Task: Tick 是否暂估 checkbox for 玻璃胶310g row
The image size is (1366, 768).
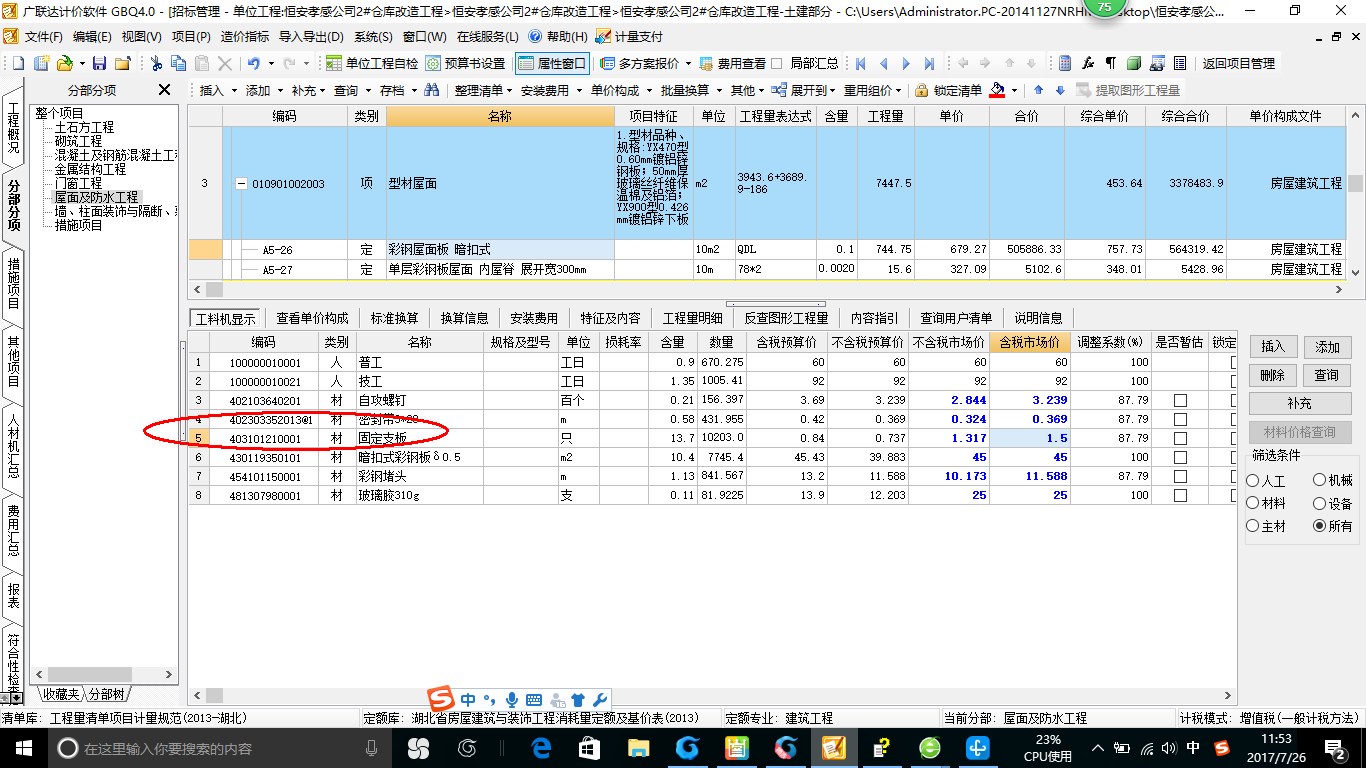Action: [x=1180, y=495]
